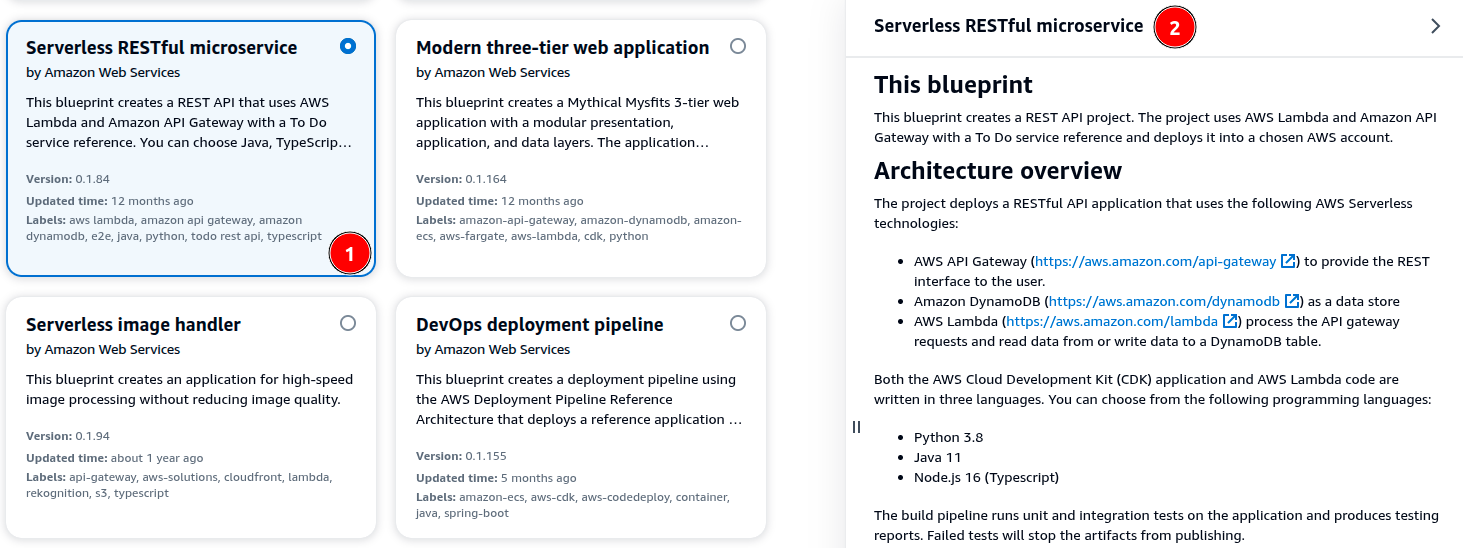Click Version: 0.1.155 text
Screen dimensions: 1463x548
[x=461, y=456]
